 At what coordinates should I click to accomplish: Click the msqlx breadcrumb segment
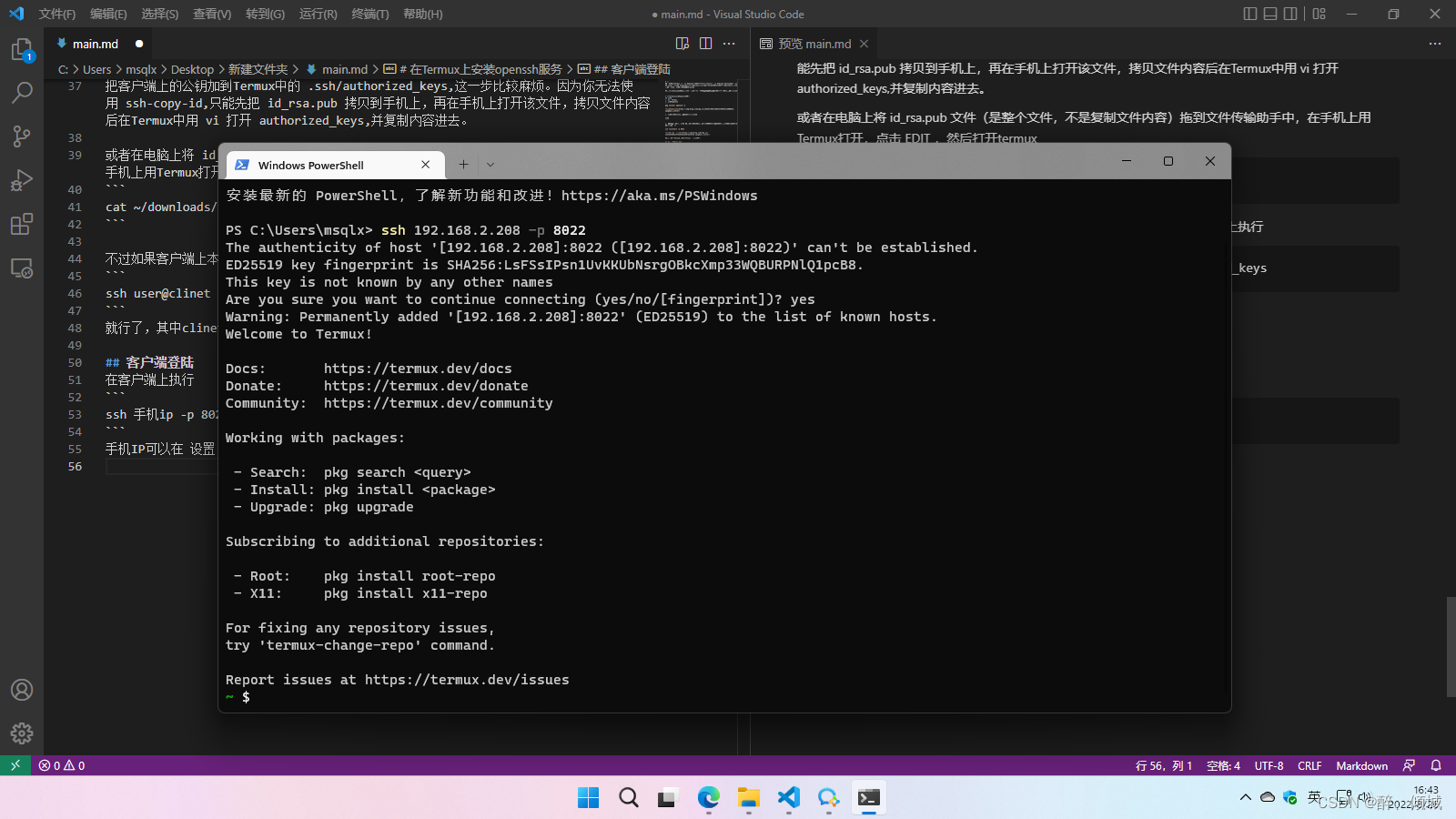coord(141,69)
